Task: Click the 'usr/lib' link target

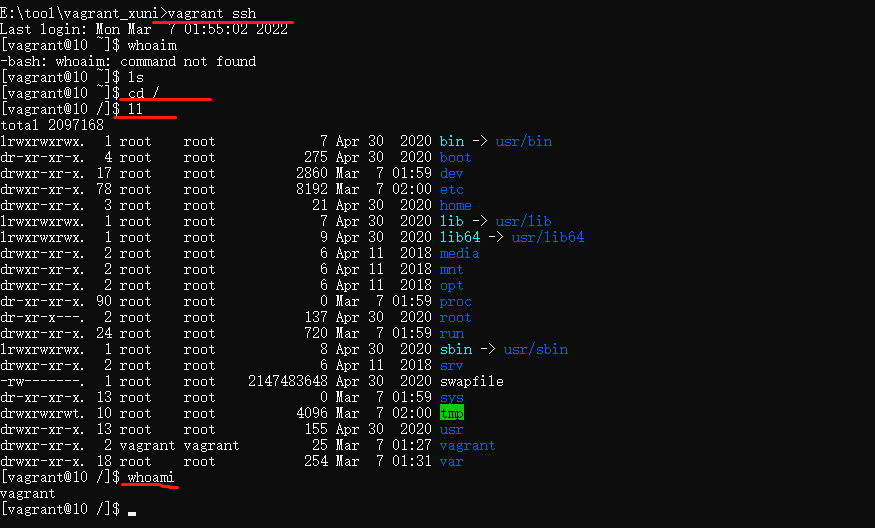Action: pyautogui.click(x=523, y=221)
